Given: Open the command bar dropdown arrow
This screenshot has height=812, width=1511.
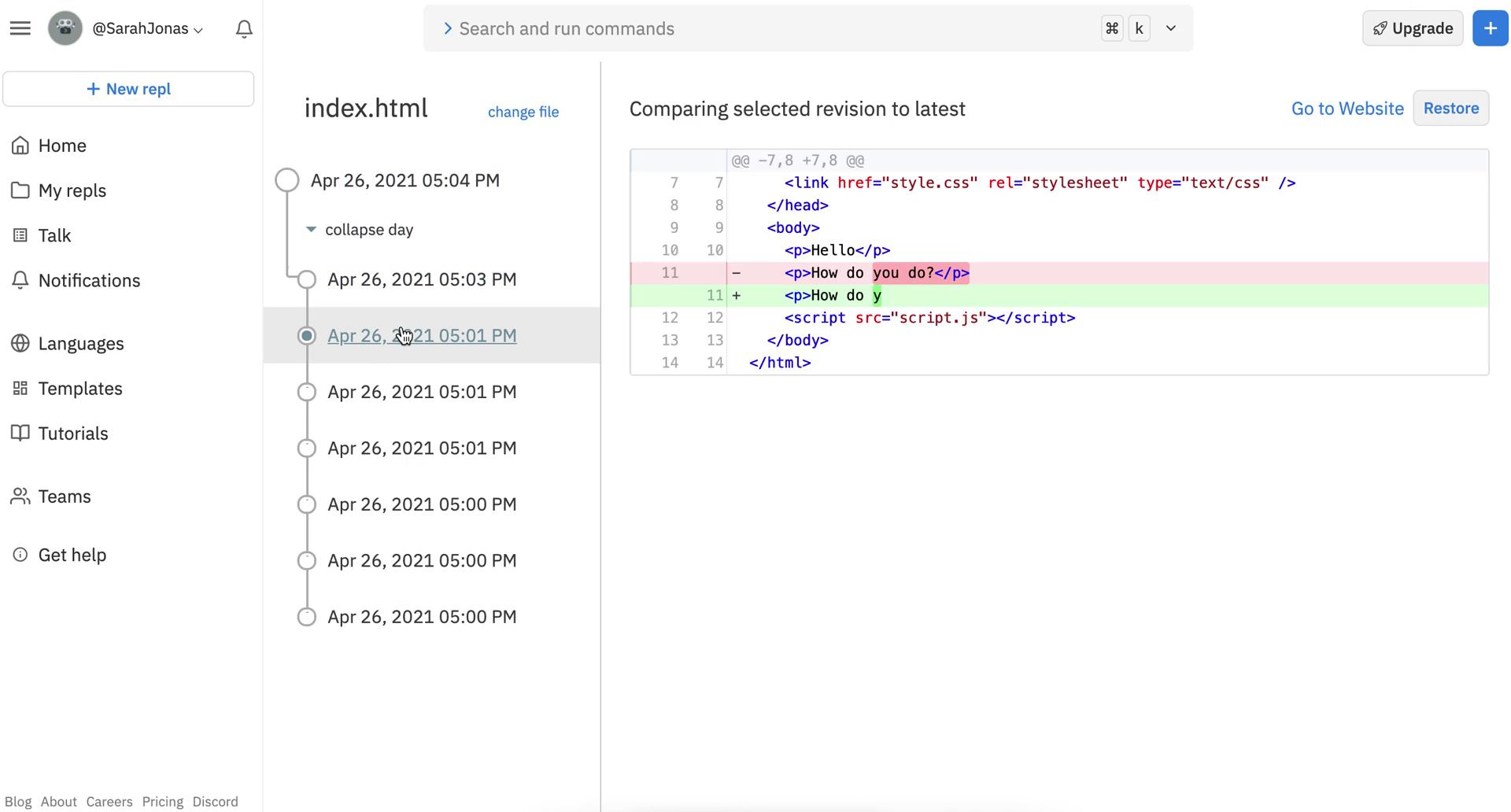Looking at the screenshot, I should [1170, 28].
